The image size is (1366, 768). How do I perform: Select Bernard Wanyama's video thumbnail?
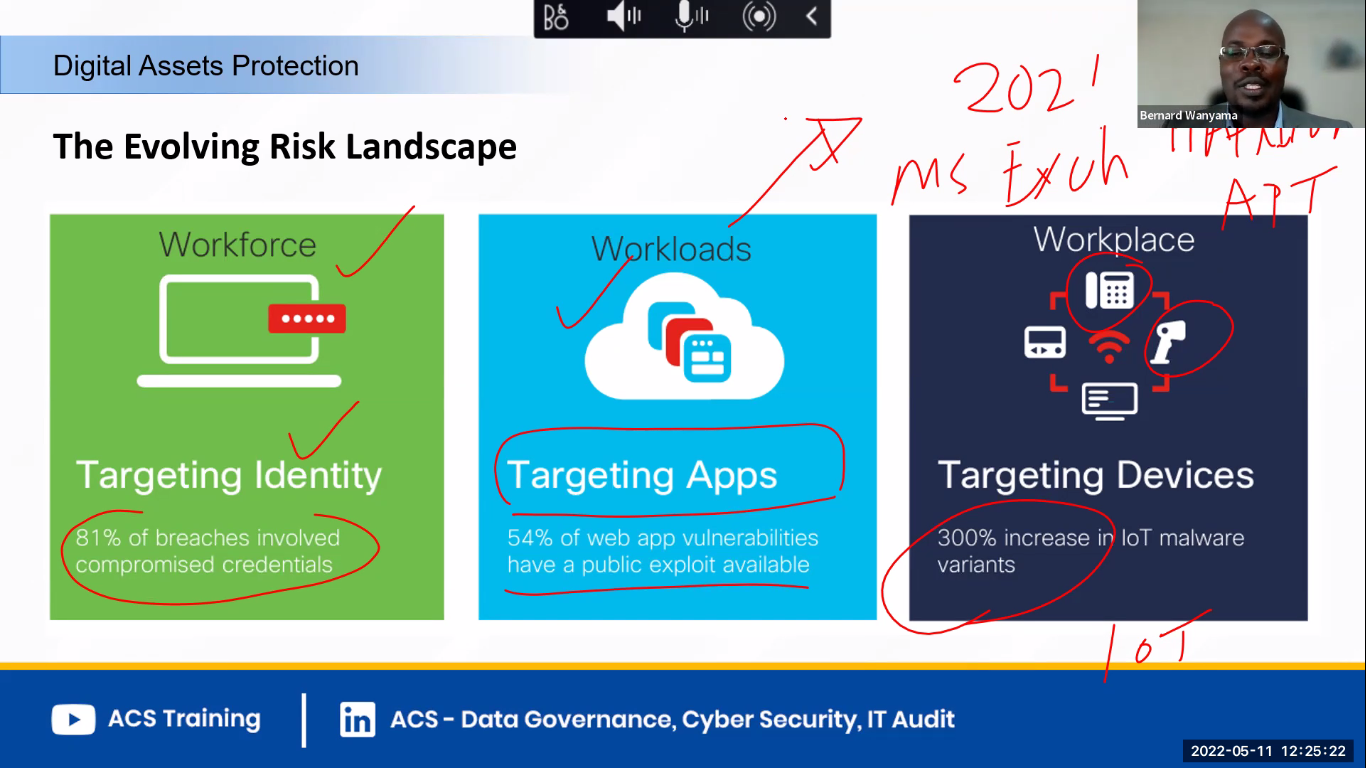[x=1251, y=63]
